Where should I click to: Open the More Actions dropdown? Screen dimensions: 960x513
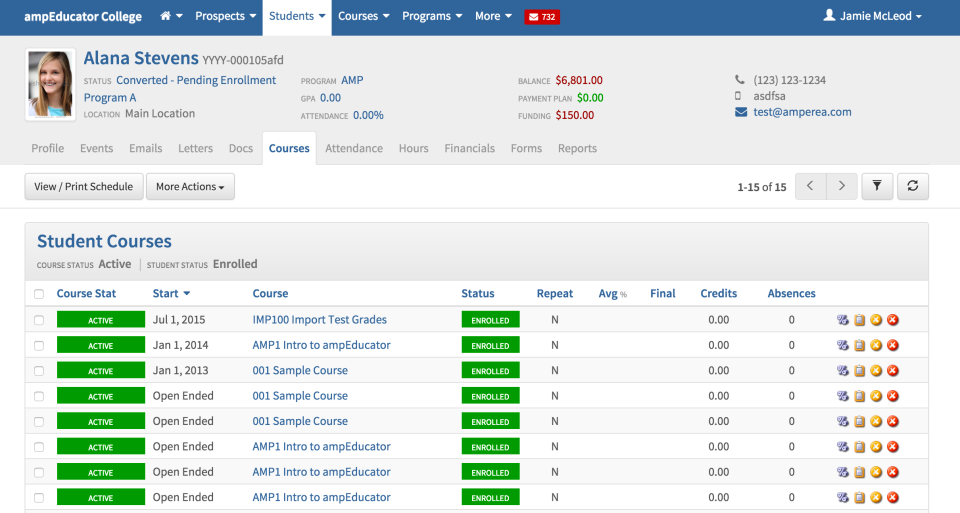pos(190,186)
